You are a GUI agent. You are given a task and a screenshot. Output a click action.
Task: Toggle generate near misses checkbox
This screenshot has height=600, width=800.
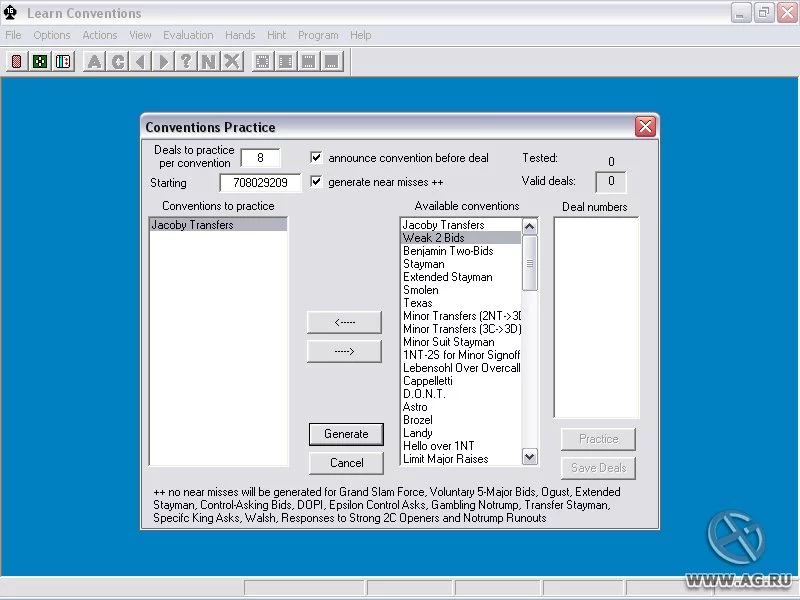tap(316, 181)
